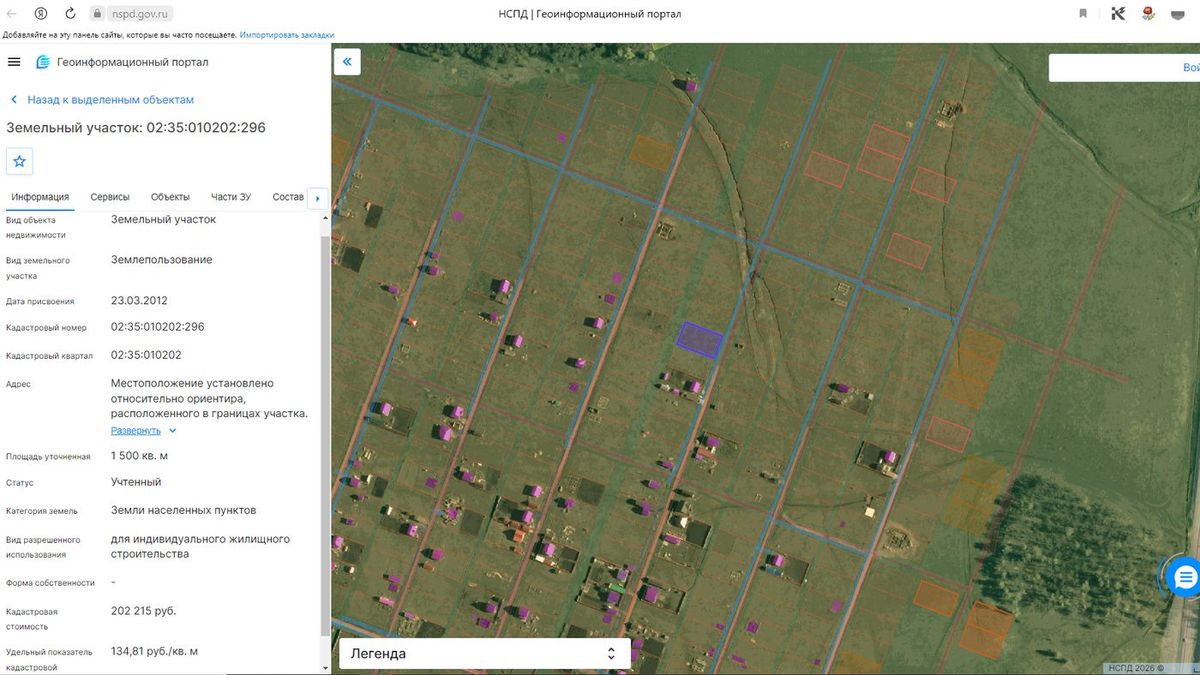Click the cadastral quarter value 02:35:010202
Screen dimensions: 1200x675
pos(146,355)
